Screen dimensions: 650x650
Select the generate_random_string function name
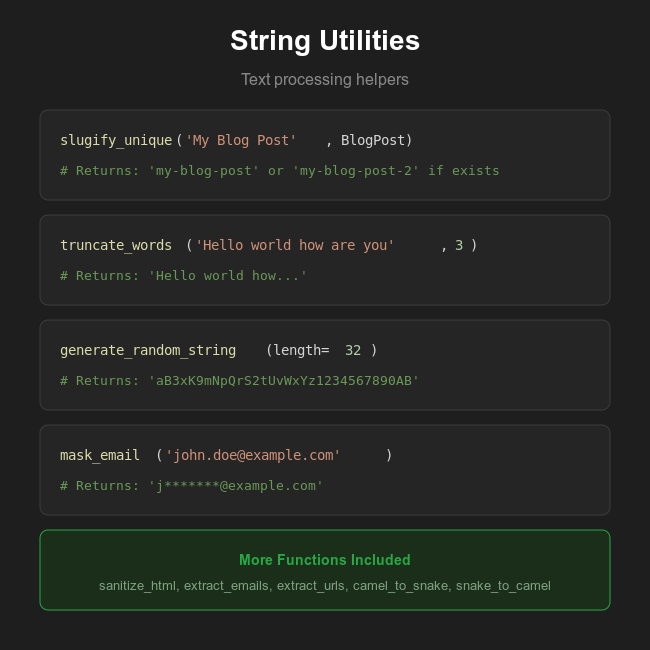pyautogui.click(x=148, y=350)
